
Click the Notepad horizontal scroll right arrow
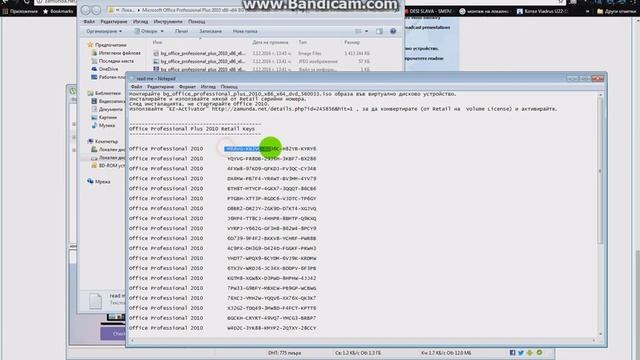(594, 340)
